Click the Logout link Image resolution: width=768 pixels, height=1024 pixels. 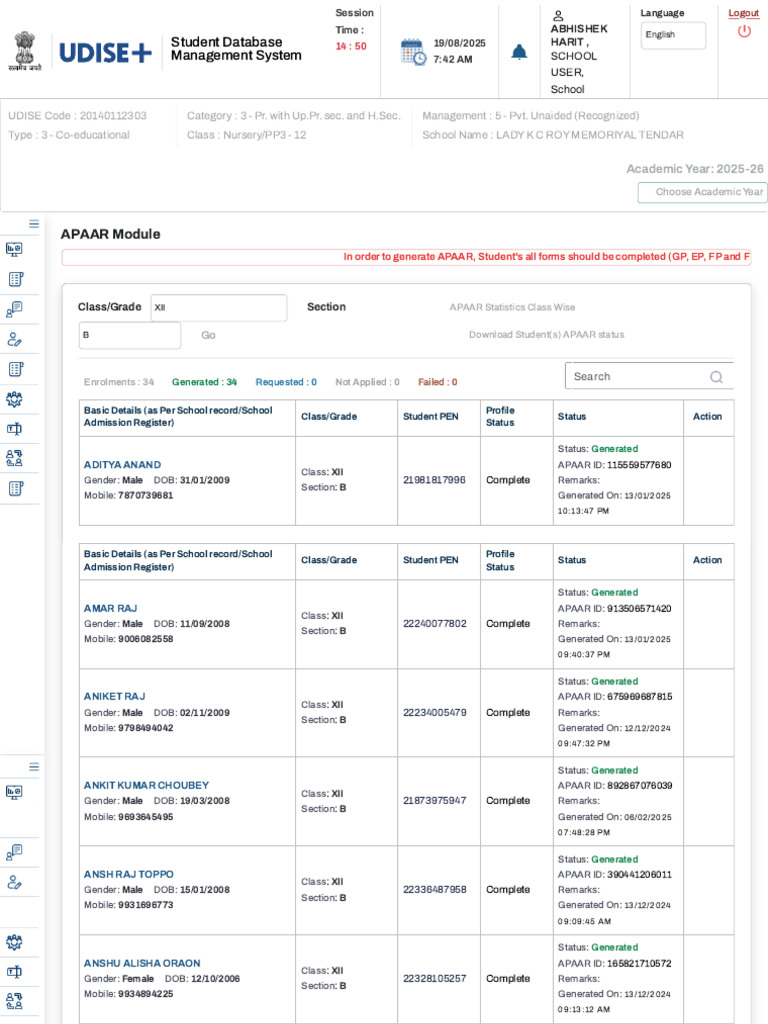pos(743,13)
